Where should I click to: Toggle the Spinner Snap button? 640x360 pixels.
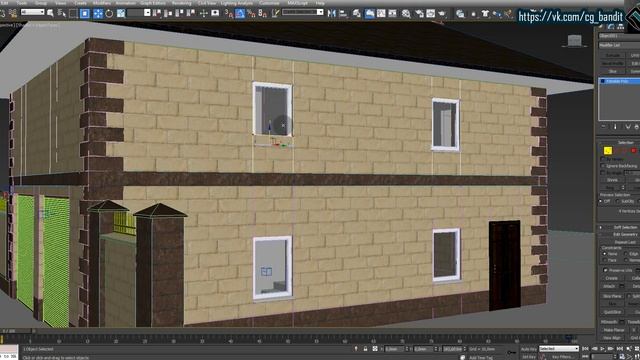(262, 13)
